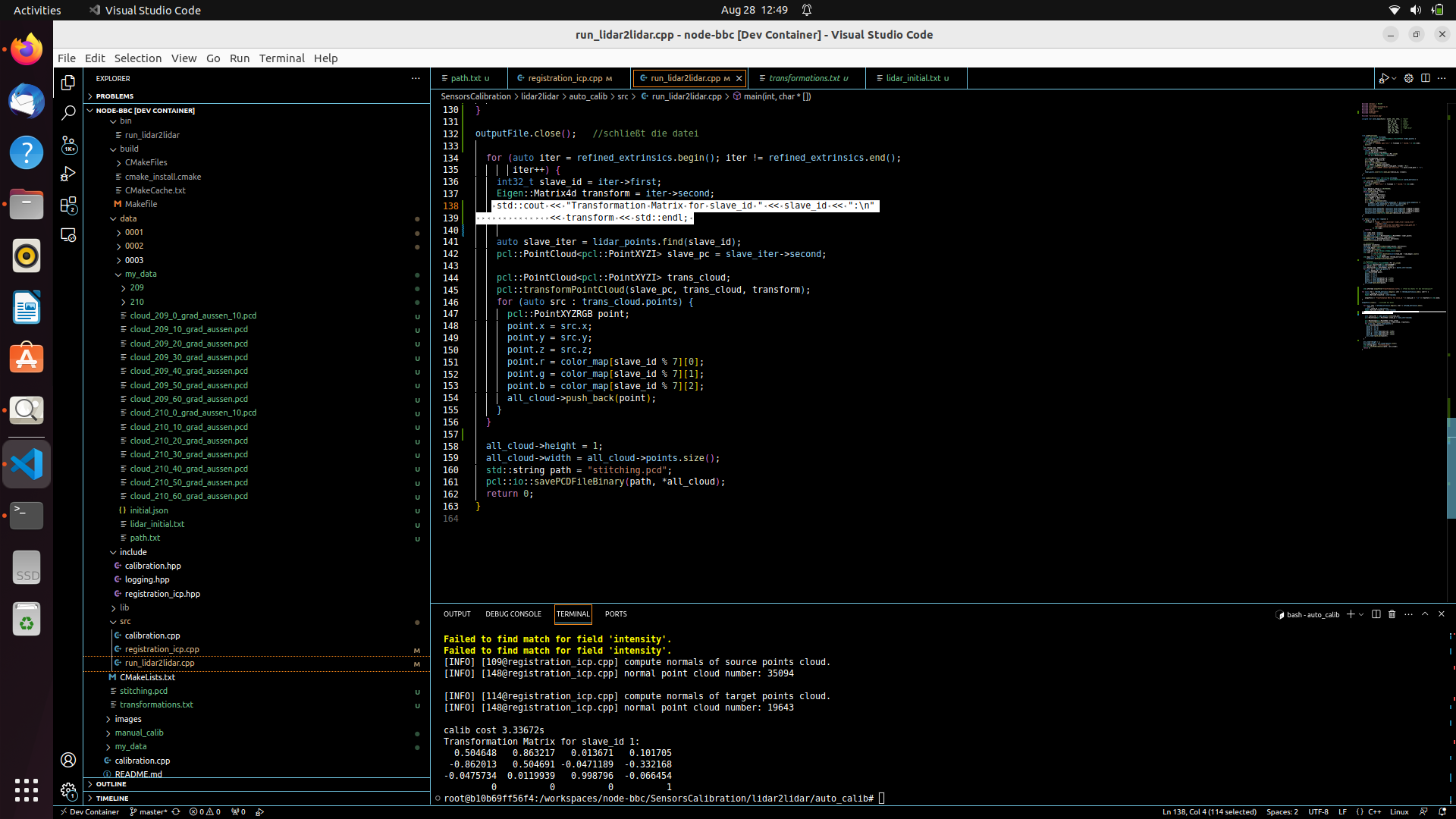
Task: Expand the CMakeFiles folder
Action: (x=146, y=162)
